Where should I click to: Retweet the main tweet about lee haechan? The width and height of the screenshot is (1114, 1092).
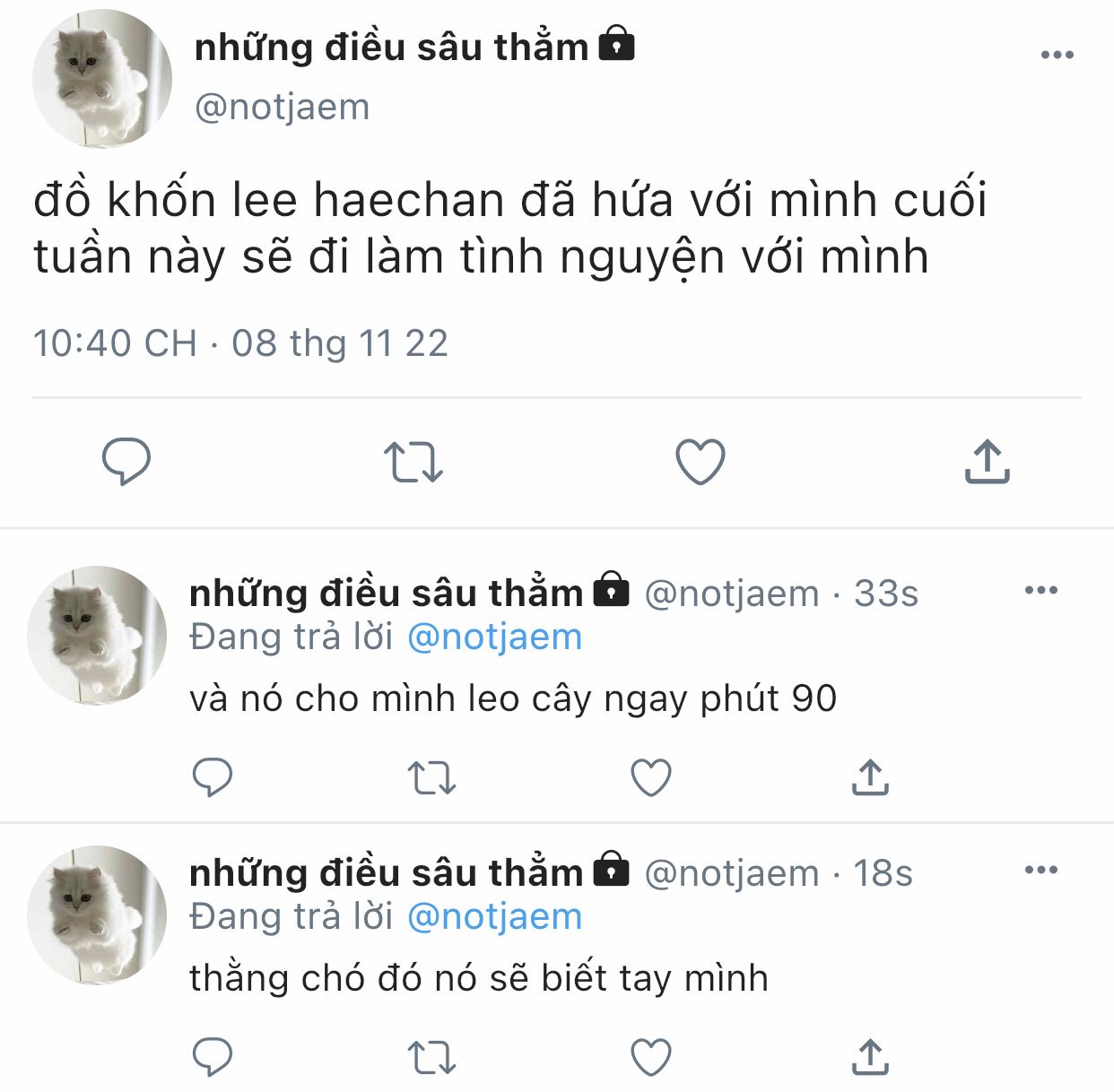[413, 462]
